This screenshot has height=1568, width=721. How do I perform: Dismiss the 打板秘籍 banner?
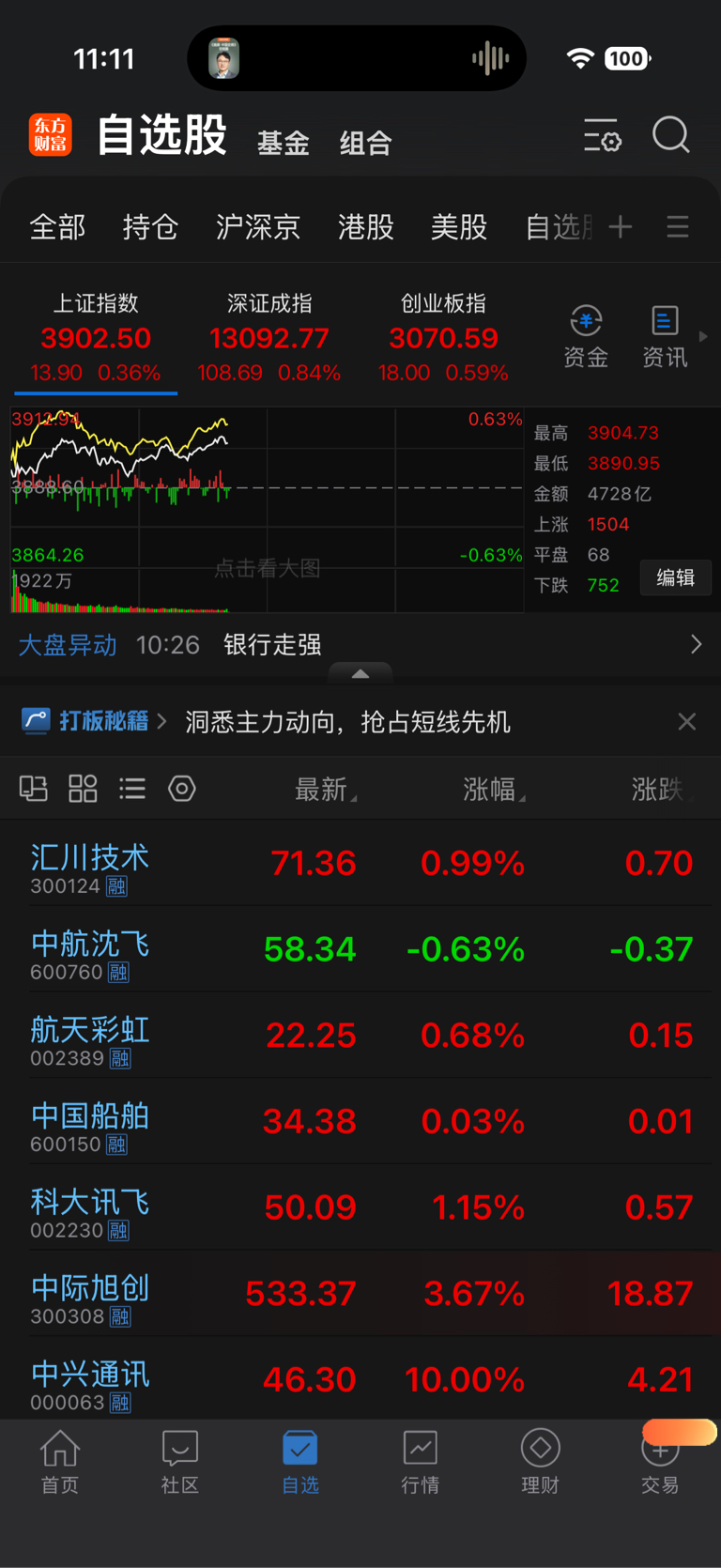pyautogui.click(x=687, y=721)
